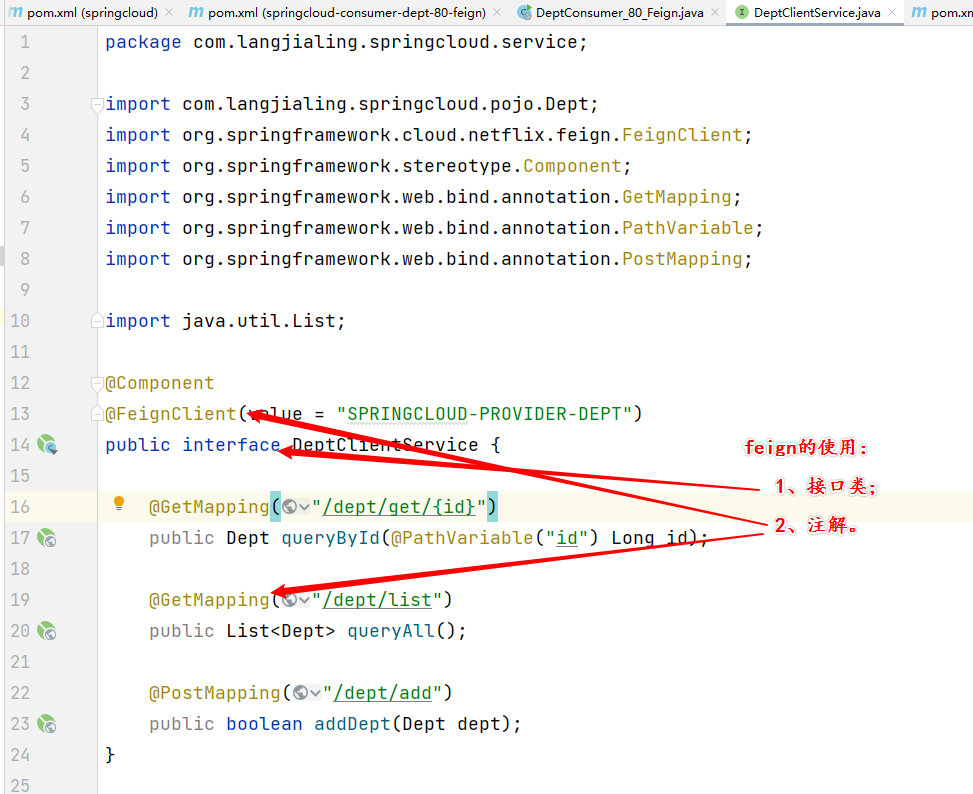Close the pom.xml (springcloud-consumer-dept-80-feign) tab

pyautogui.click(x=497, y=12)
